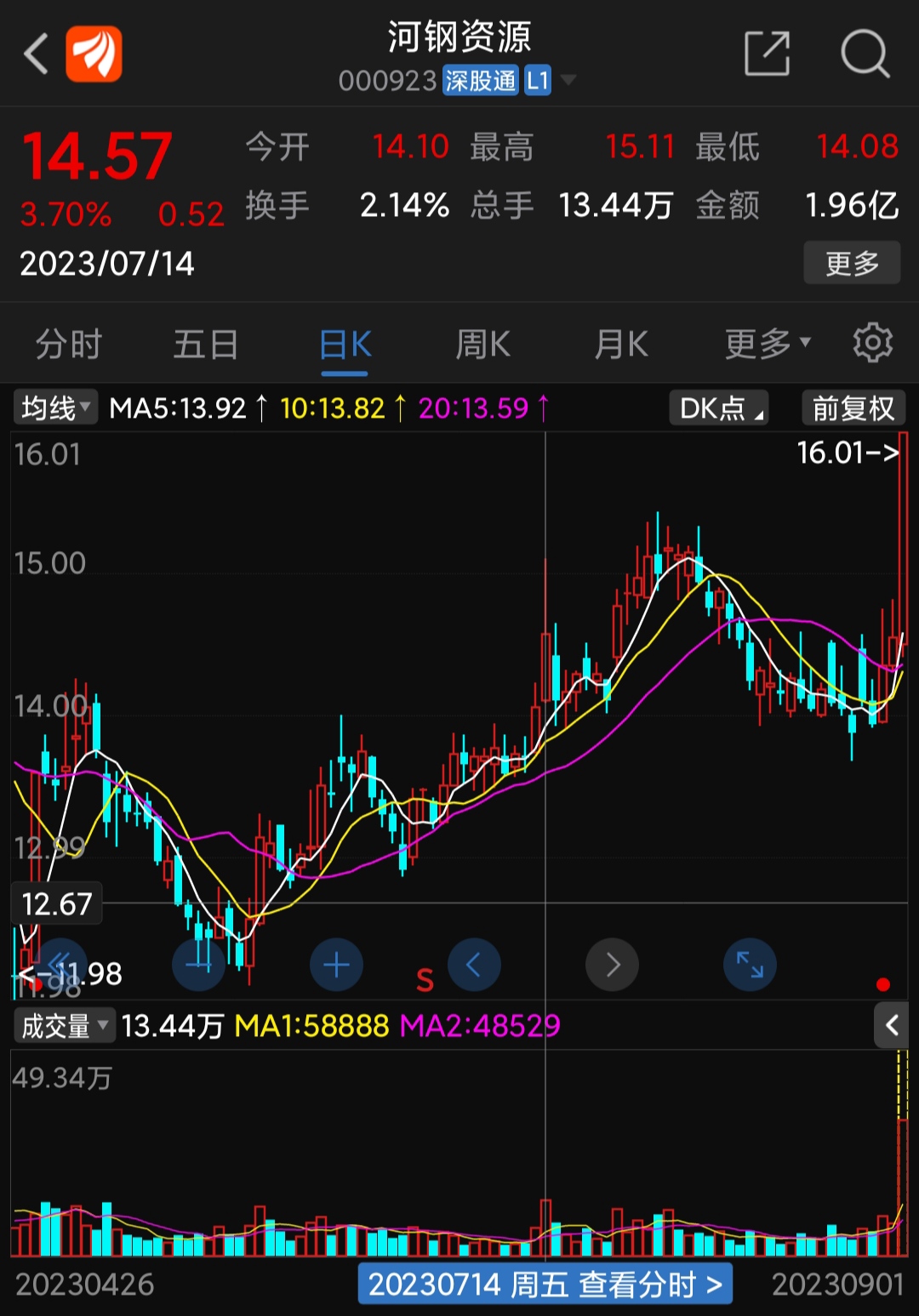Tap the stock code 000923
919x1316 pixels.
tap(387, 81)
